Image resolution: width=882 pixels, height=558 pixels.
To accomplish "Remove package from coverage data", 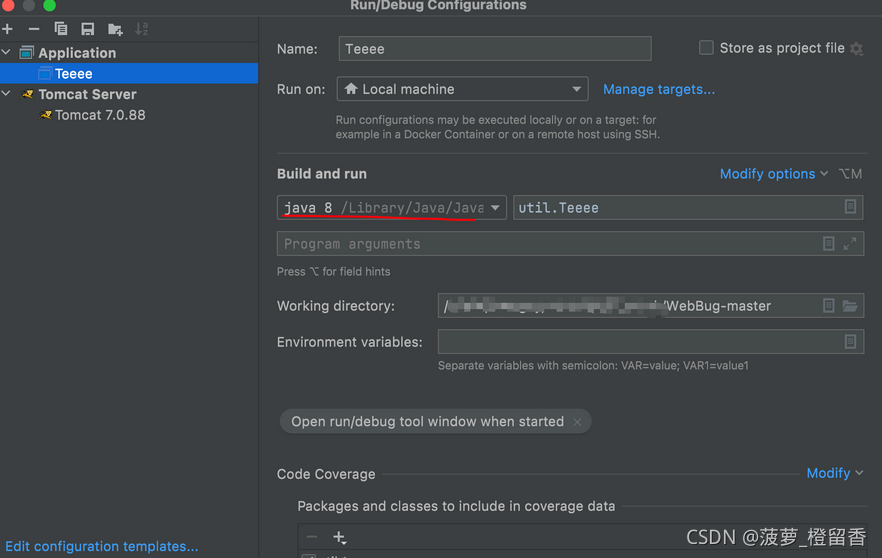I will point(312,537).
